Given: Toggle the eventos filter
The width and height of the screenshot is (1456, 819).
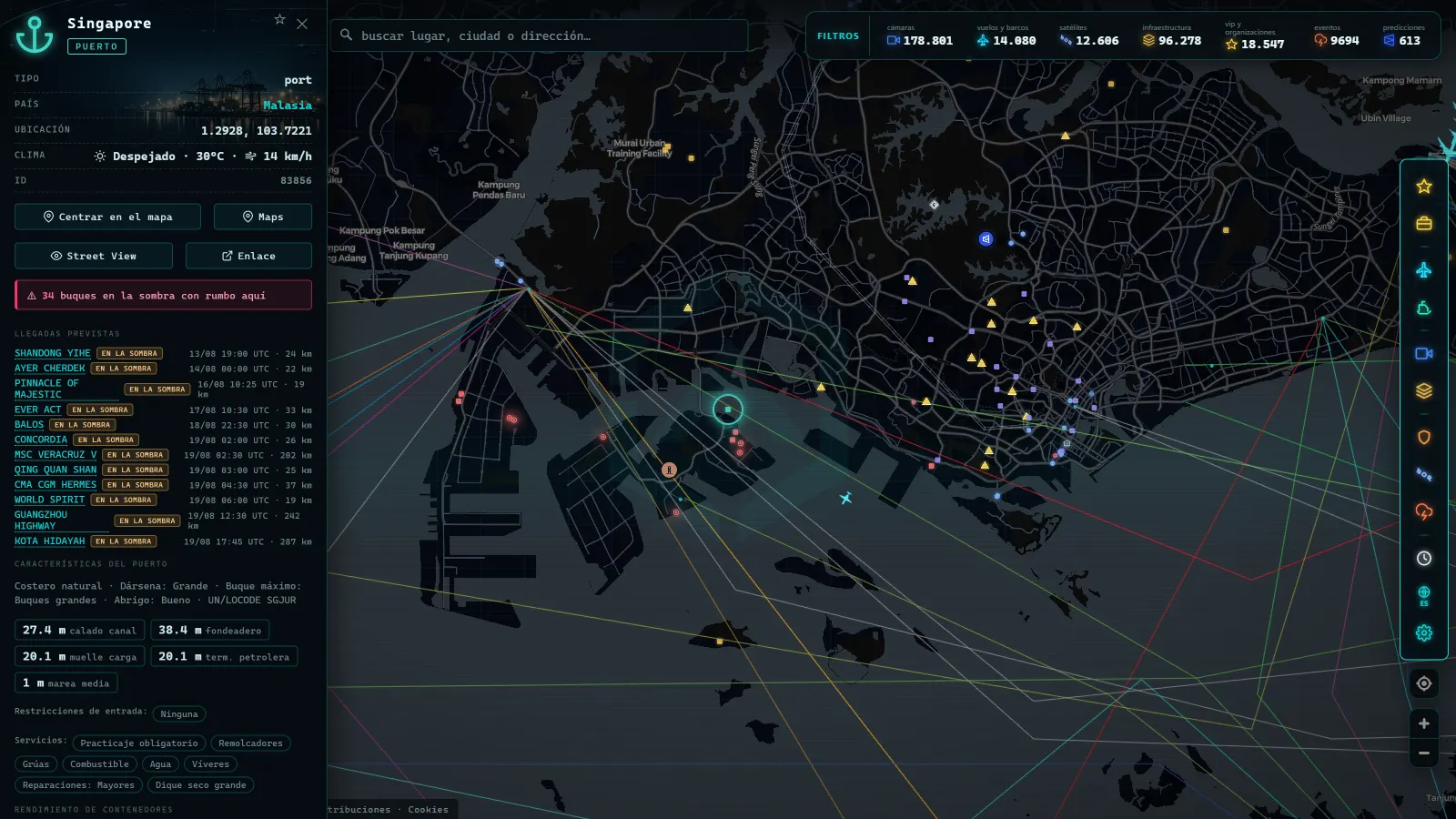Looking at the screenshot, I should [1336, 36].
